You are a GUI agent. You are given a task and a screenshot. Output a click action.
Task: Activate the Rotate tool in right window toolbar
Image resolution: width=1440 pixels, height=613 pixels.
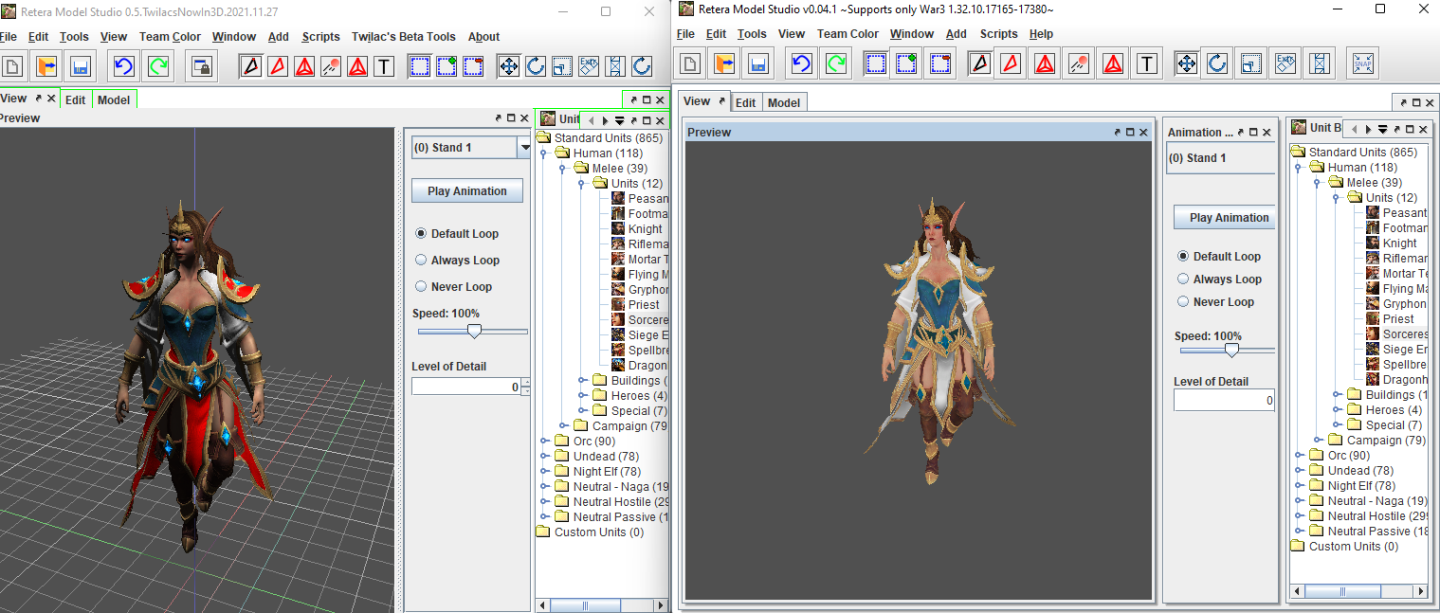tap(1217, 64)
